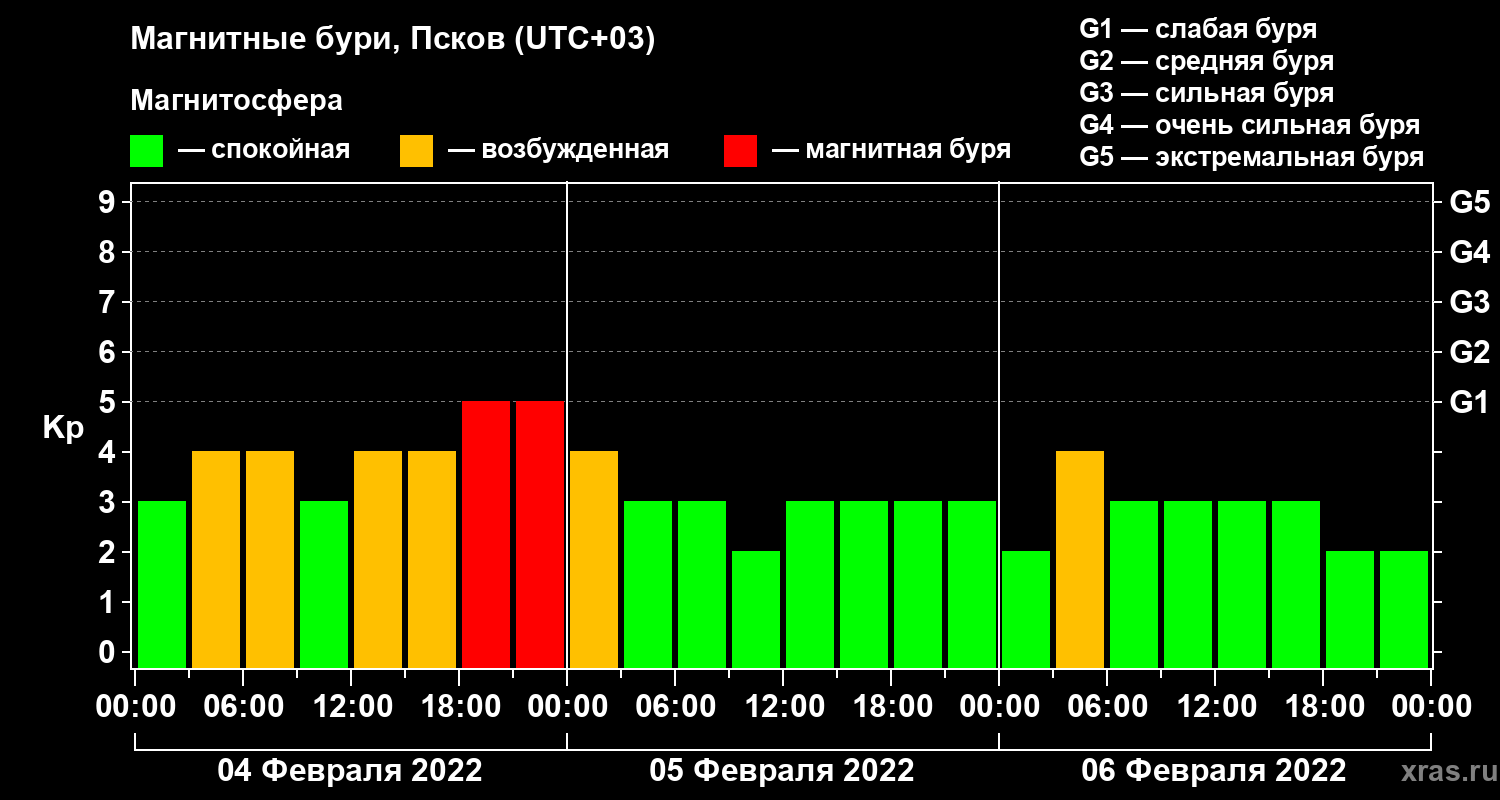Click 'G5 — экстремальная буря' legend line
This screenshot has height=800, width=1500.
[1251, 157]
